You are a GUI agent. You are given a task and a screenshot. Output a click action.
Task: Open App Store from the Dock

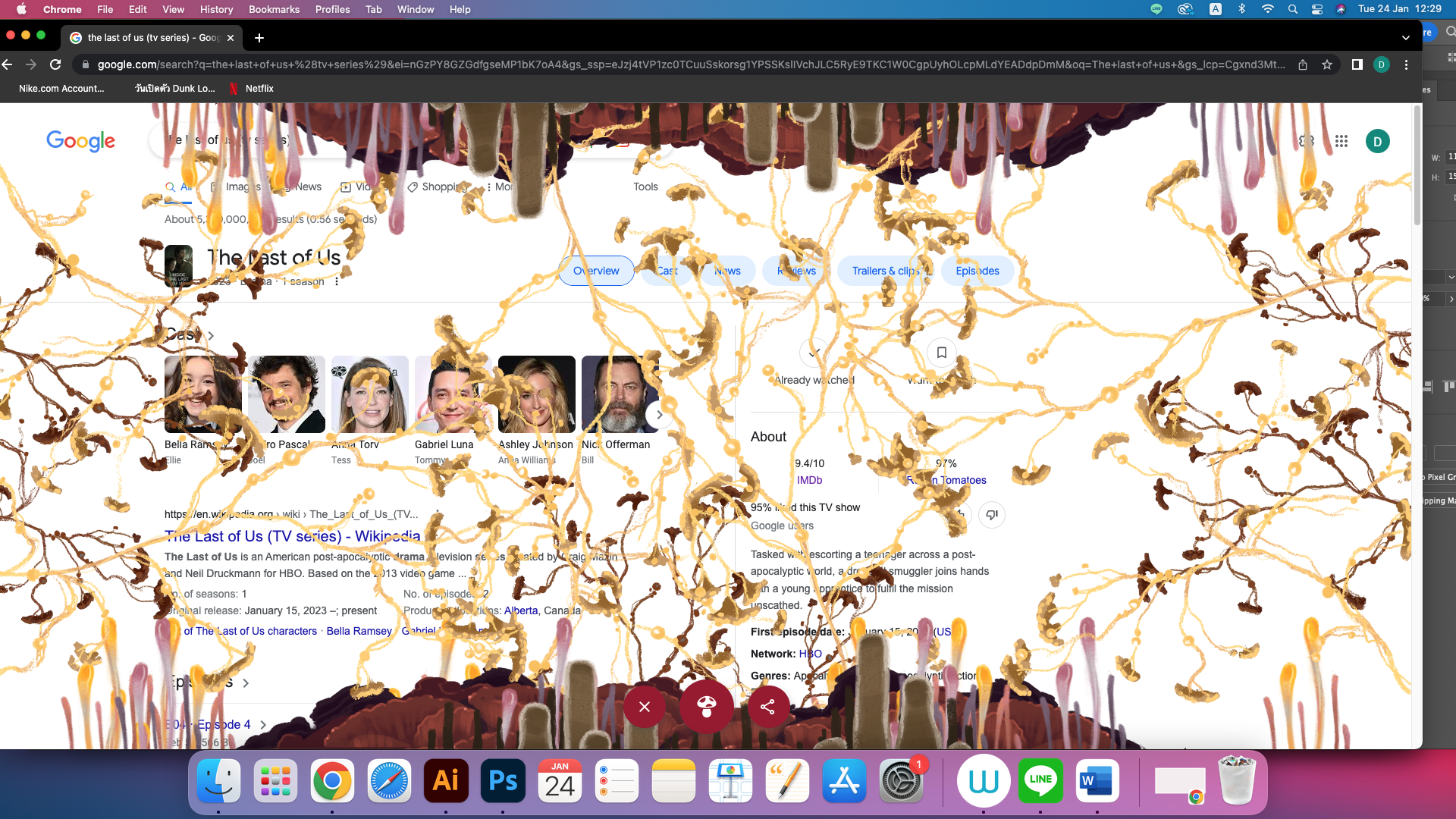click(844, 781)
